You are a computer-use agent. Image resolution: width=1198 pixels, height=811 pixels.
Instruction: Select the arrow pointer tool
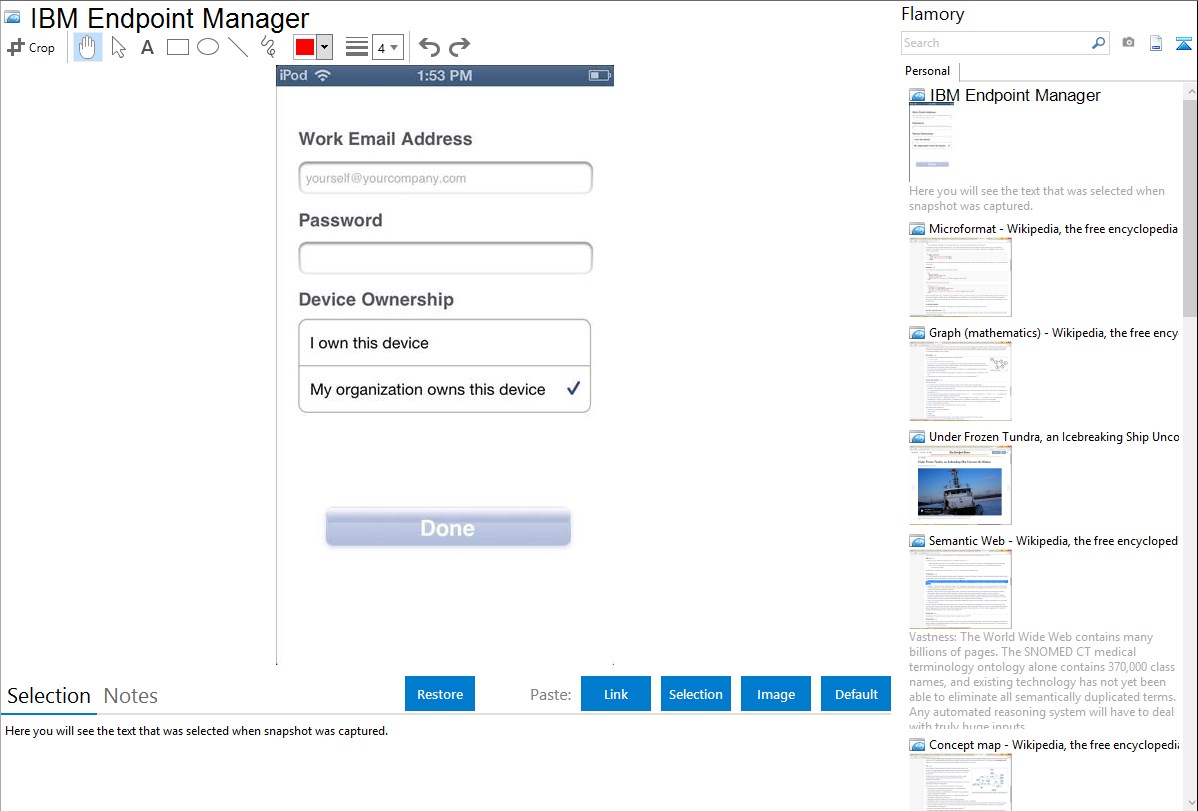tap(118, 47)
